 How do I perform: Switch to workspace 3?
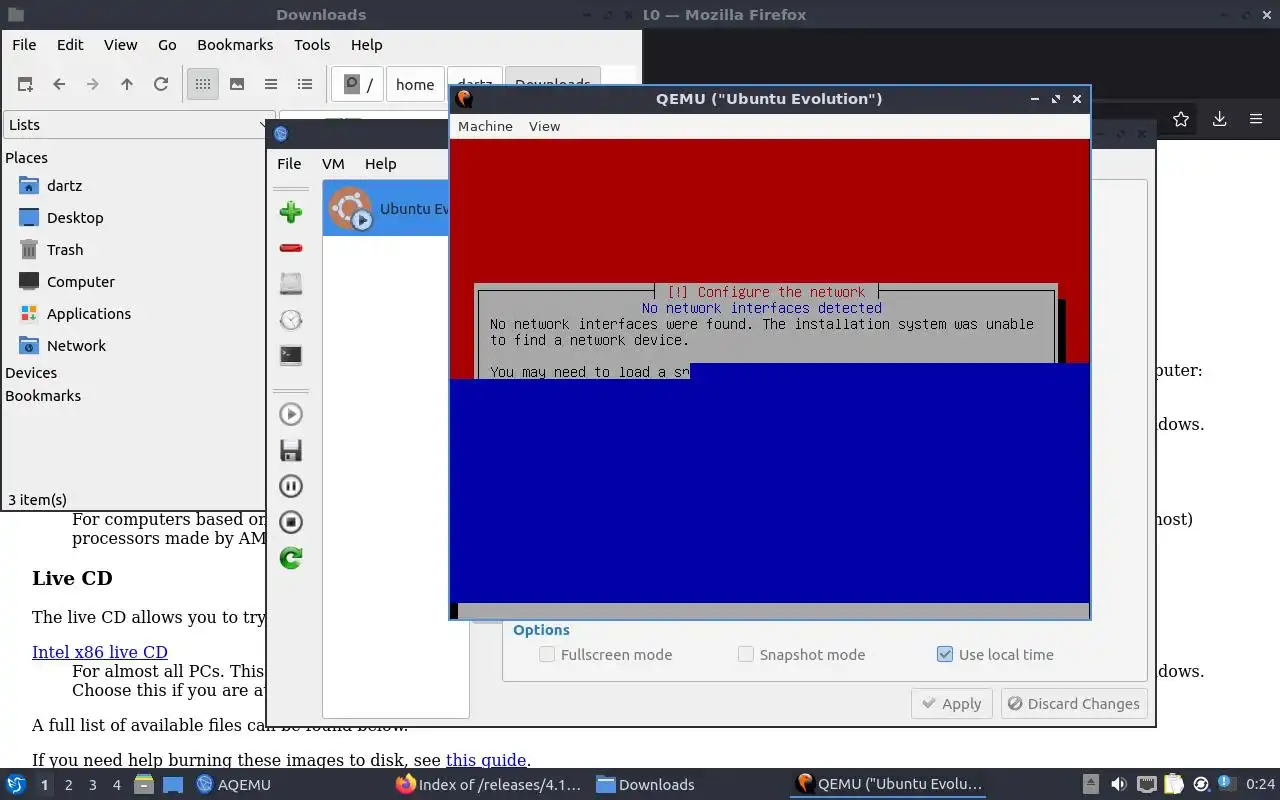coord(93,785)
